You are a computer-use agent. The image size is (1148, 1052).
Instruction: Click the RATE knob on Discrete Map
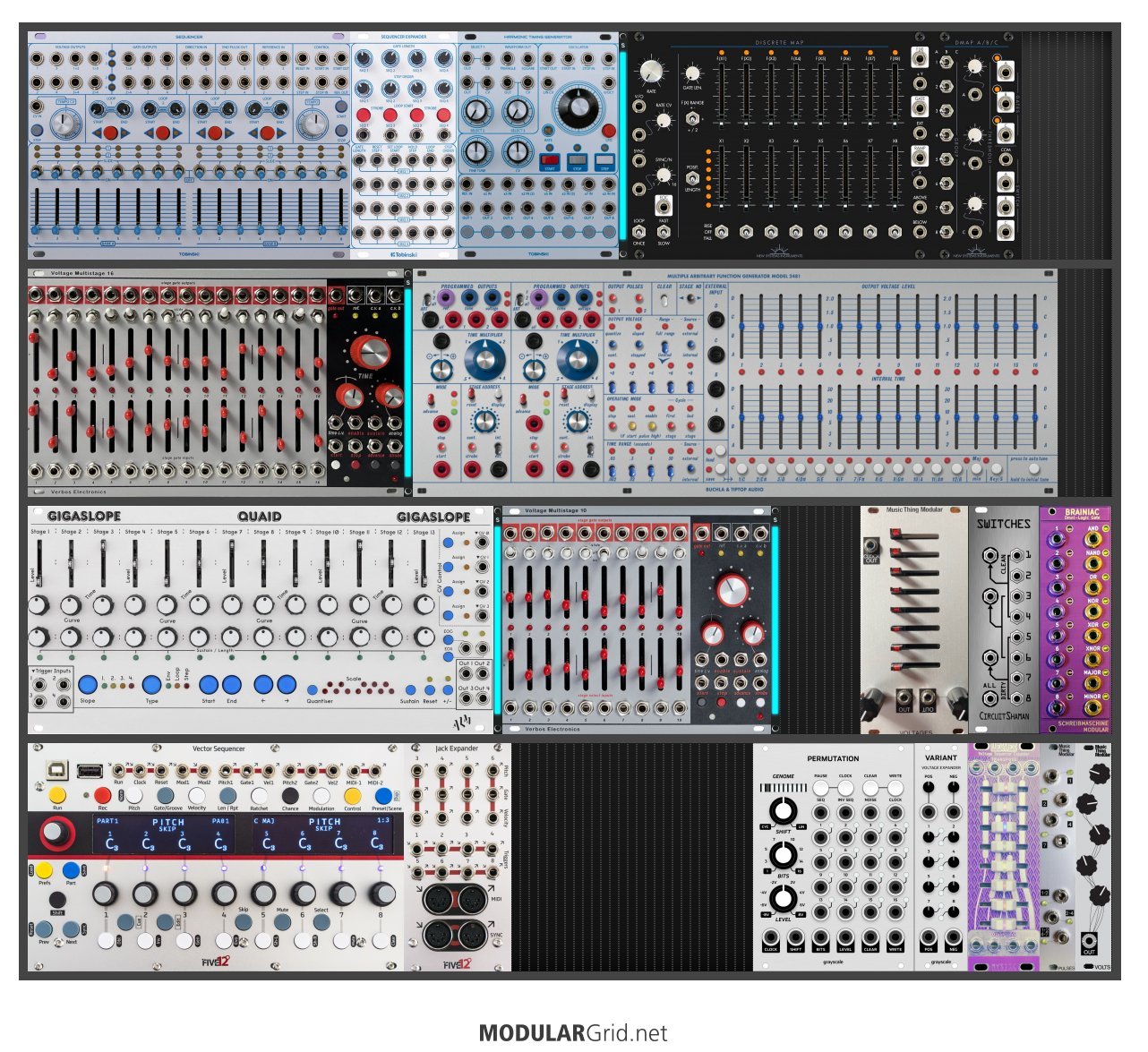pyautogui.click(x=652, y=73)
